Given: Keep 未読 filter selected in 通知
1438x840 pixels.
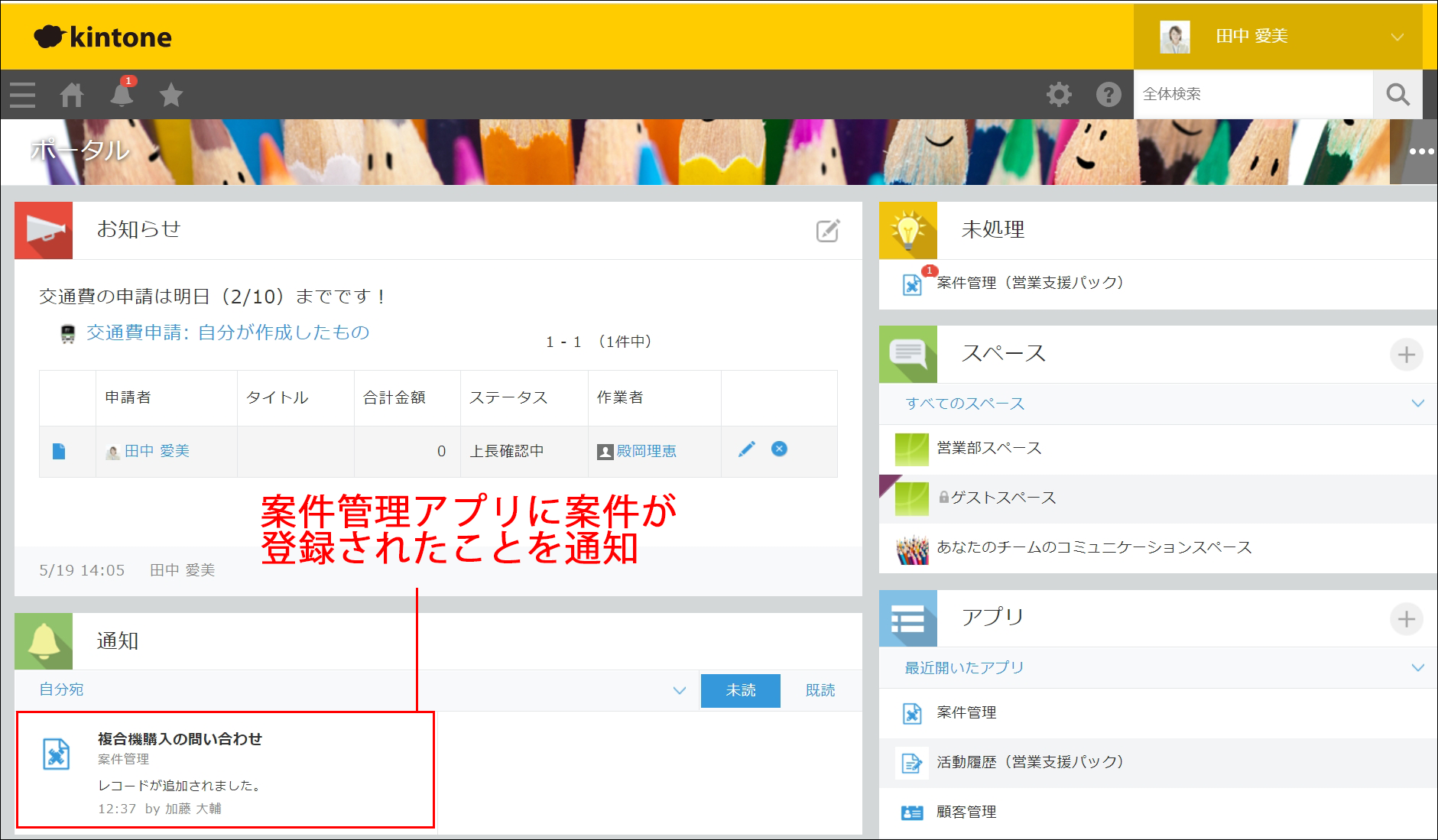Looking at the screenshot, I should 740,689.
